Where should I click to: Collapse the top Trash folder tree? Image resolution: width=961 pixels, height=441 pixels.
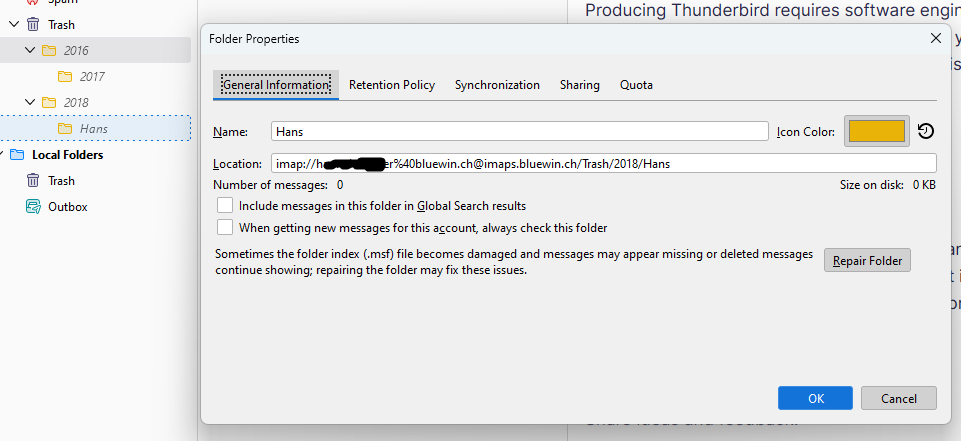click(14, 24)
